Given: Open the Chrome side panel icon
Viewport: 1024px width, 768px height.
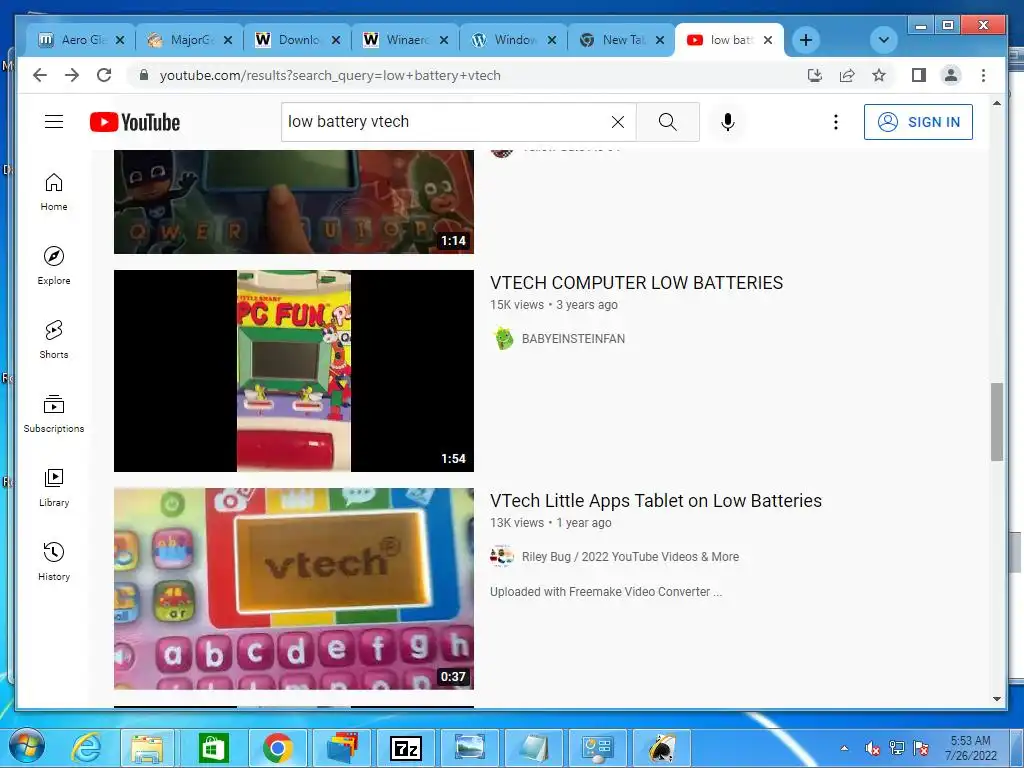Looking at the screenshot, I should [919, 75].
